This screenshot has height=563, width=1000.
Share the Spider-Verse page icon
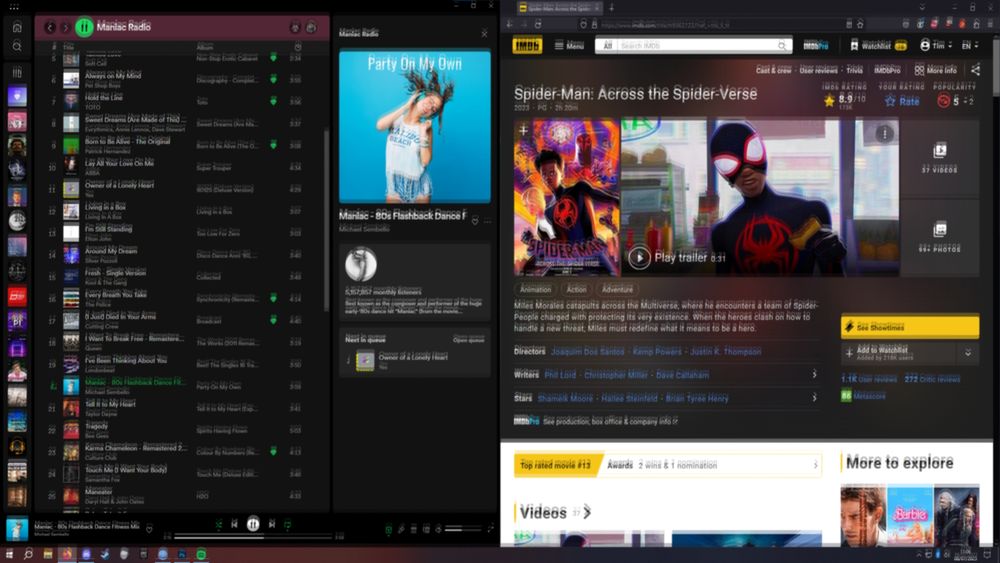[975, 70]
